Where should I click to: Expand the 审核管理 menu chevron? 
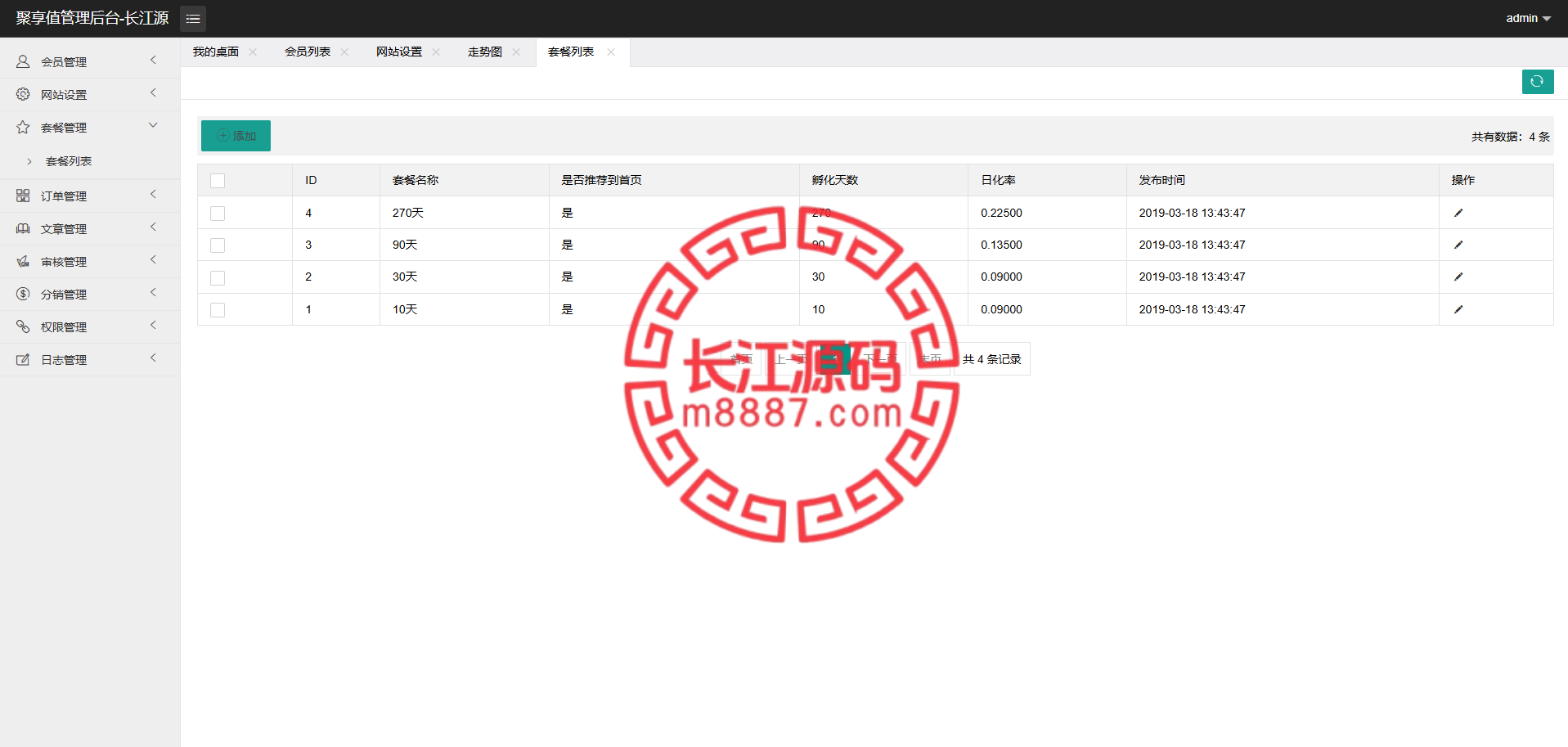(x=153, y=260)
